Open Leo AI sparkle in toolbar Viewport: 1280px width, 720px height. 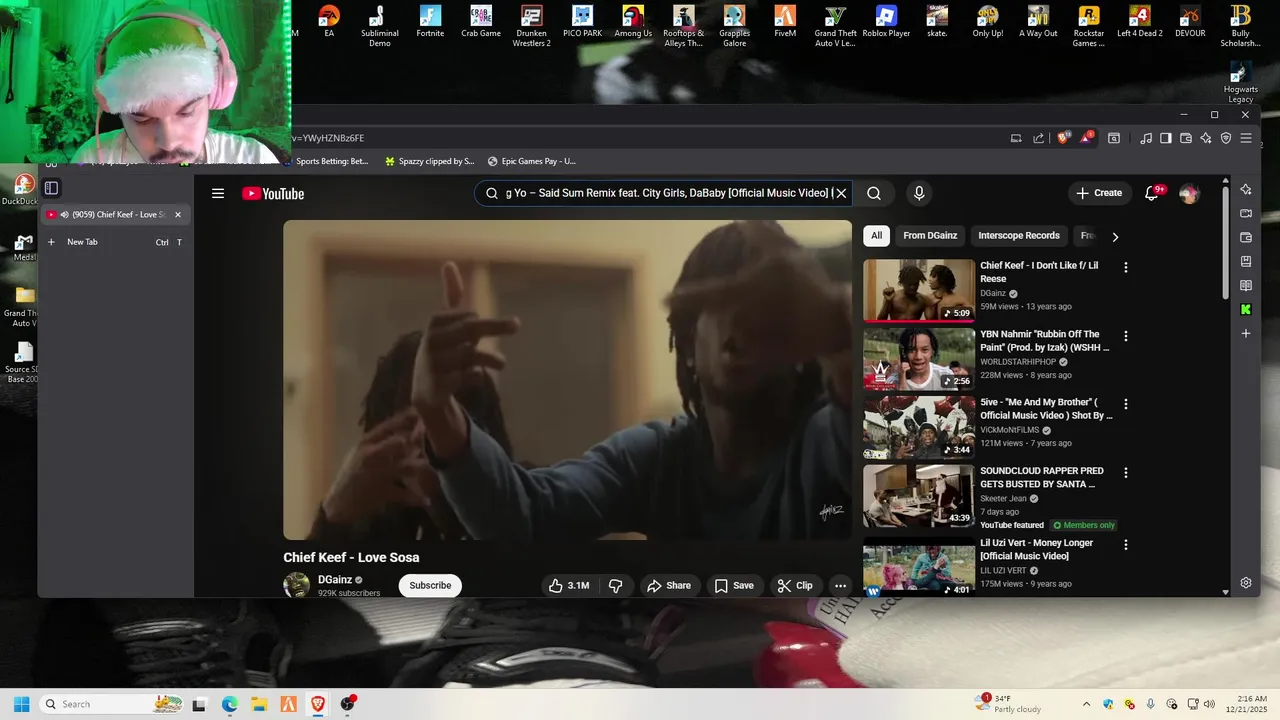pyautogui.click(x=1206, y=138)
